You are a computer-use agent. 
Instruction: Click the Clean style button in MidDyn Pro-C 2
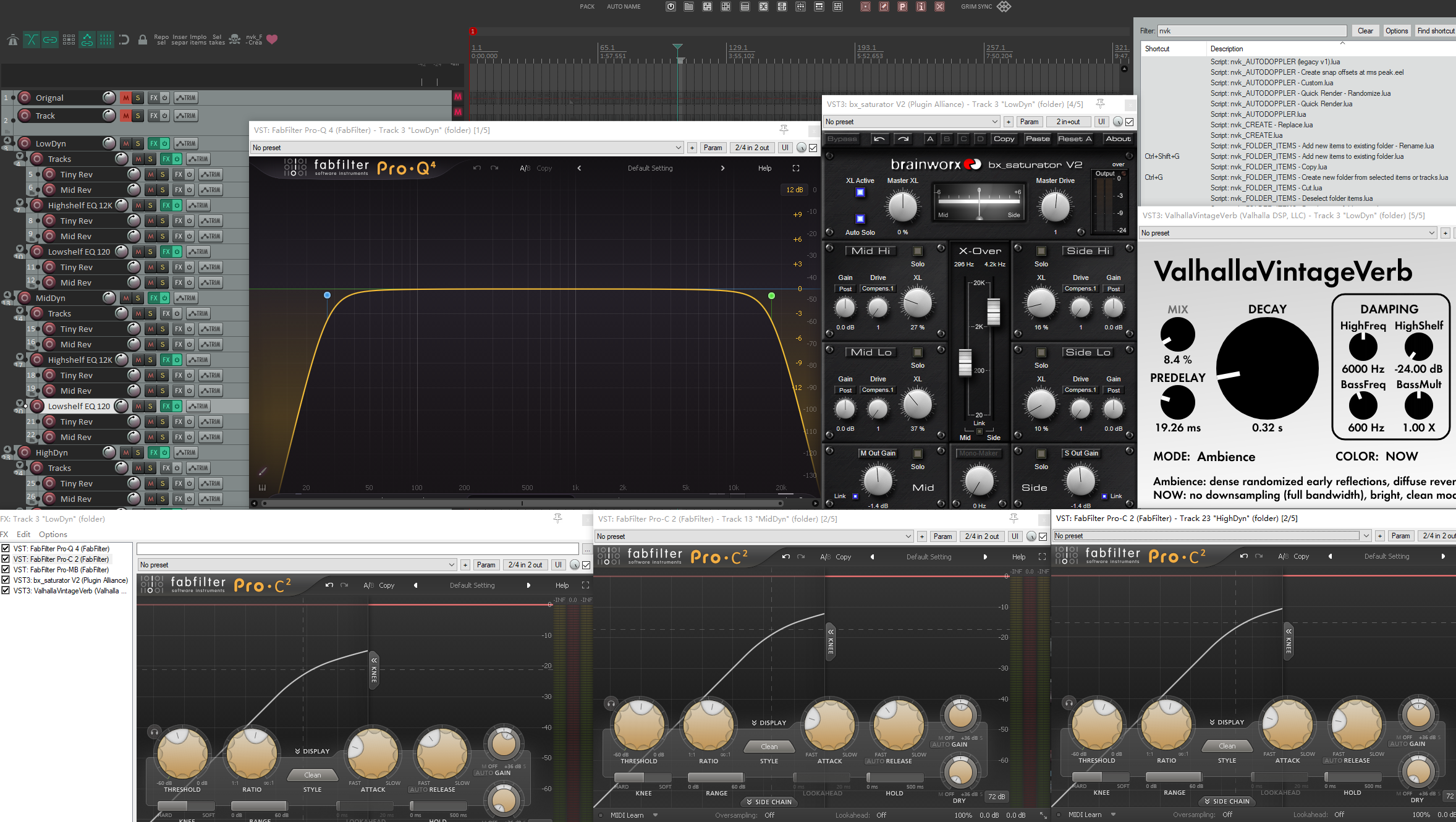769,747
